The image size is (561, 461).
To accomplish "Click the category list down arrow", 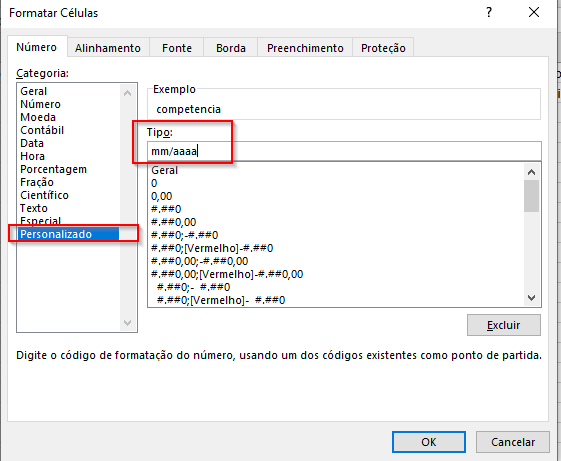I will click(x=128, y=322).
